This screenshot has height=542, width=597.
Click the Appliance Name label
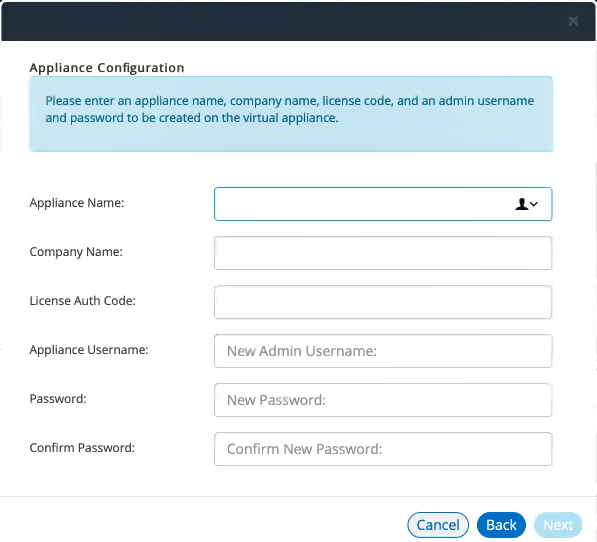tap(77, 203)
